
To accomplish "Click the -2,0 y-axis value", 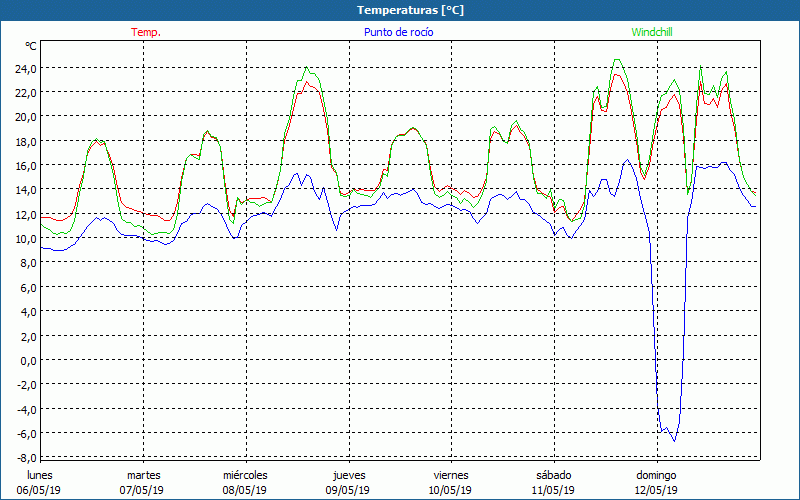I will pyautogui.click(x=26, y=385).
